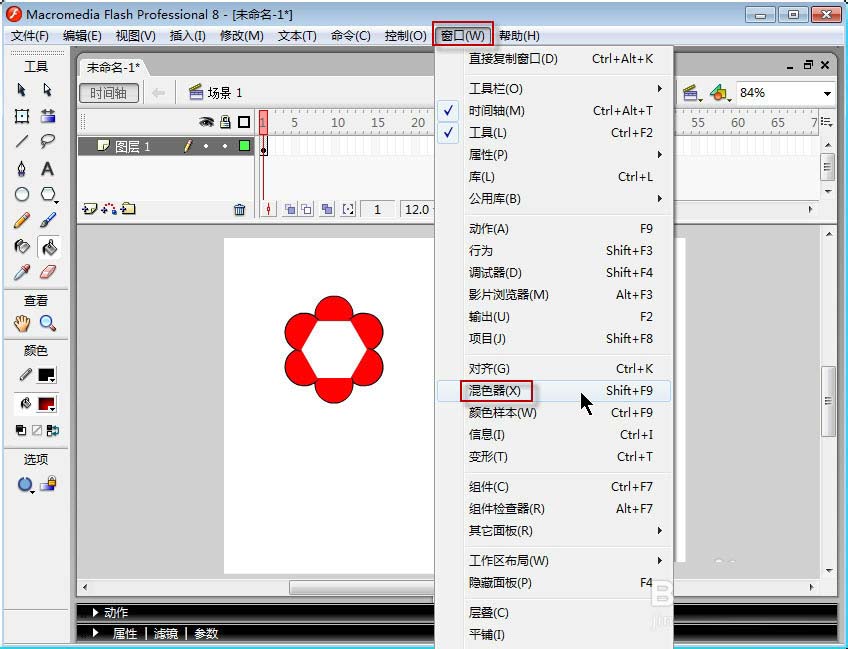The height and width of the screenshot is (649, 848).
Task: Uncheck 工具(L) in Window menu
Action: point(554,133)
